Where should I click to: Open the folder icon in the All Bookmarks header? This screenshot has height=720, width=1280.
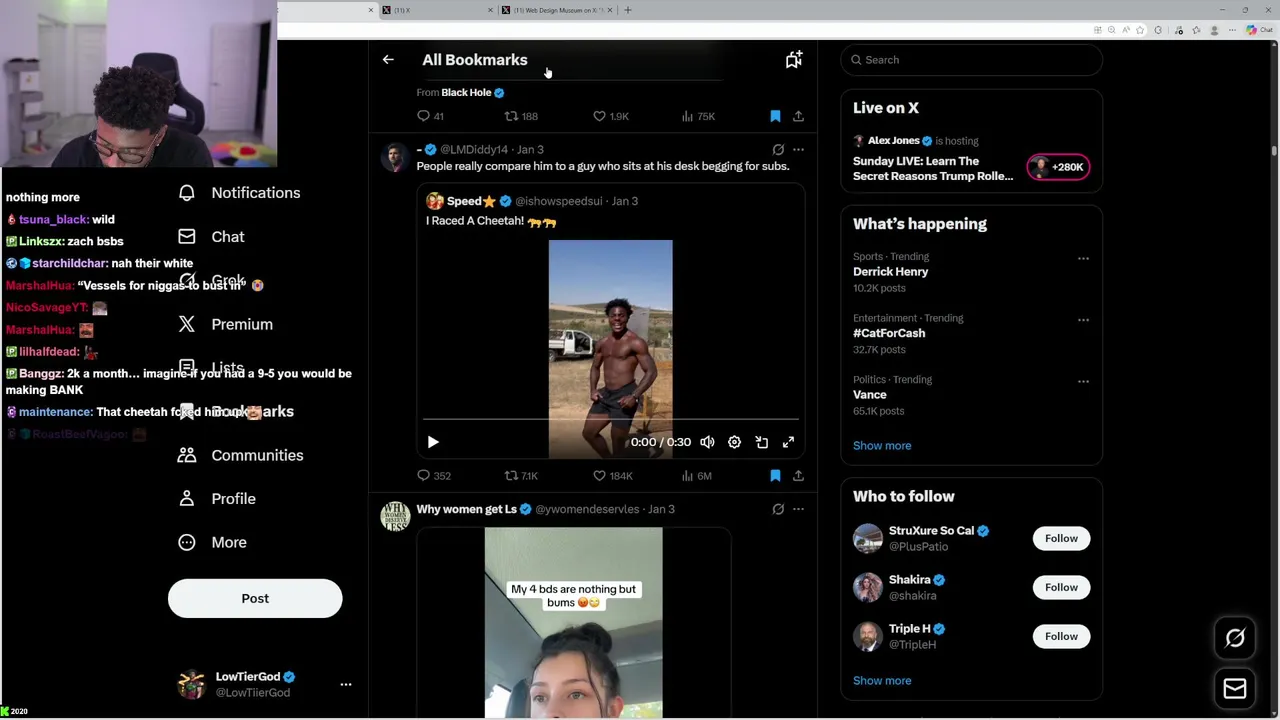pyautogui.click(x=793, y=60)
